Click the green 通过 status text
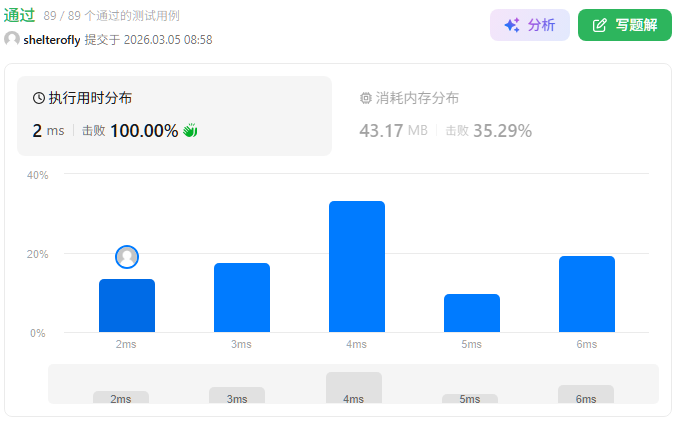Viewport: 678px width, 423px height. coord(20,15)
